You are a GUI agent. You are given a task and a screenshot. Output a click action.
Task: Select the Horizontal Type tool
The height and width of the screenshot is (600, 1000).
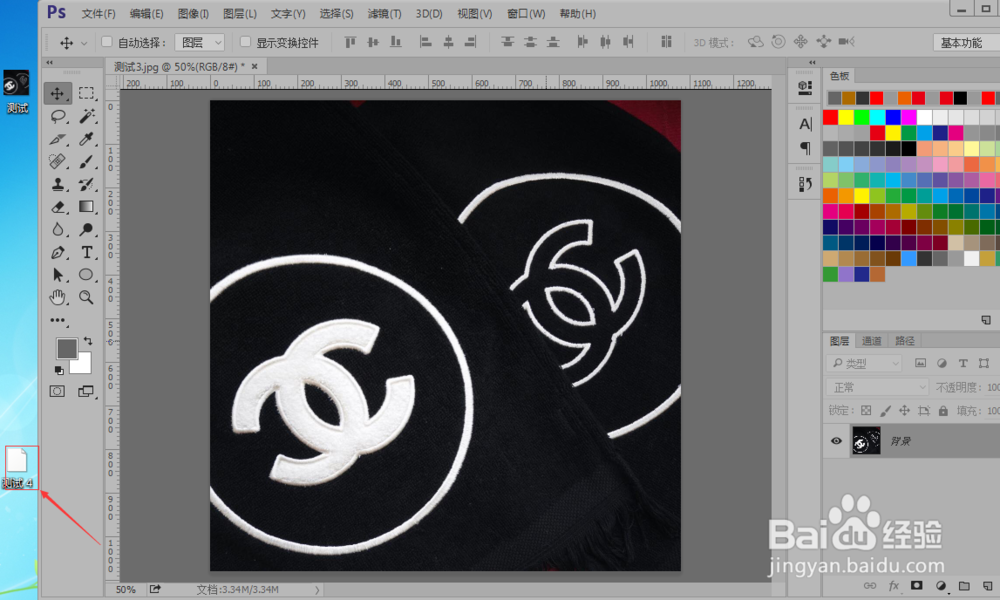(x=86, y=252)
